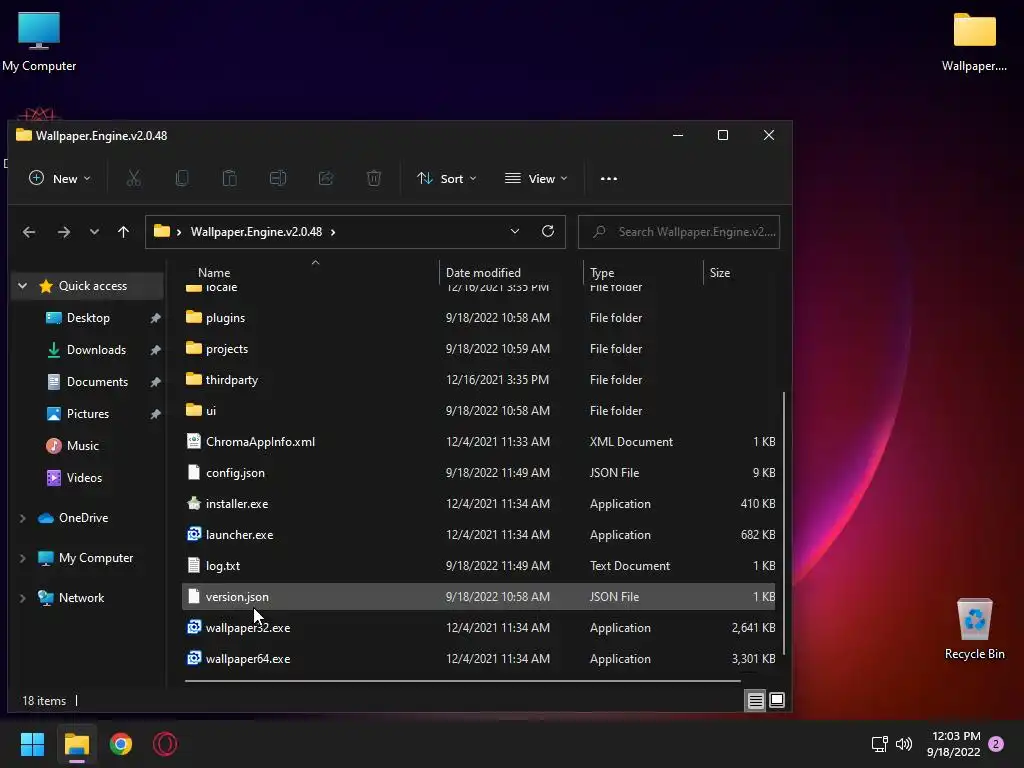Click the Rename icon in toolbar

tap(278, 178)
